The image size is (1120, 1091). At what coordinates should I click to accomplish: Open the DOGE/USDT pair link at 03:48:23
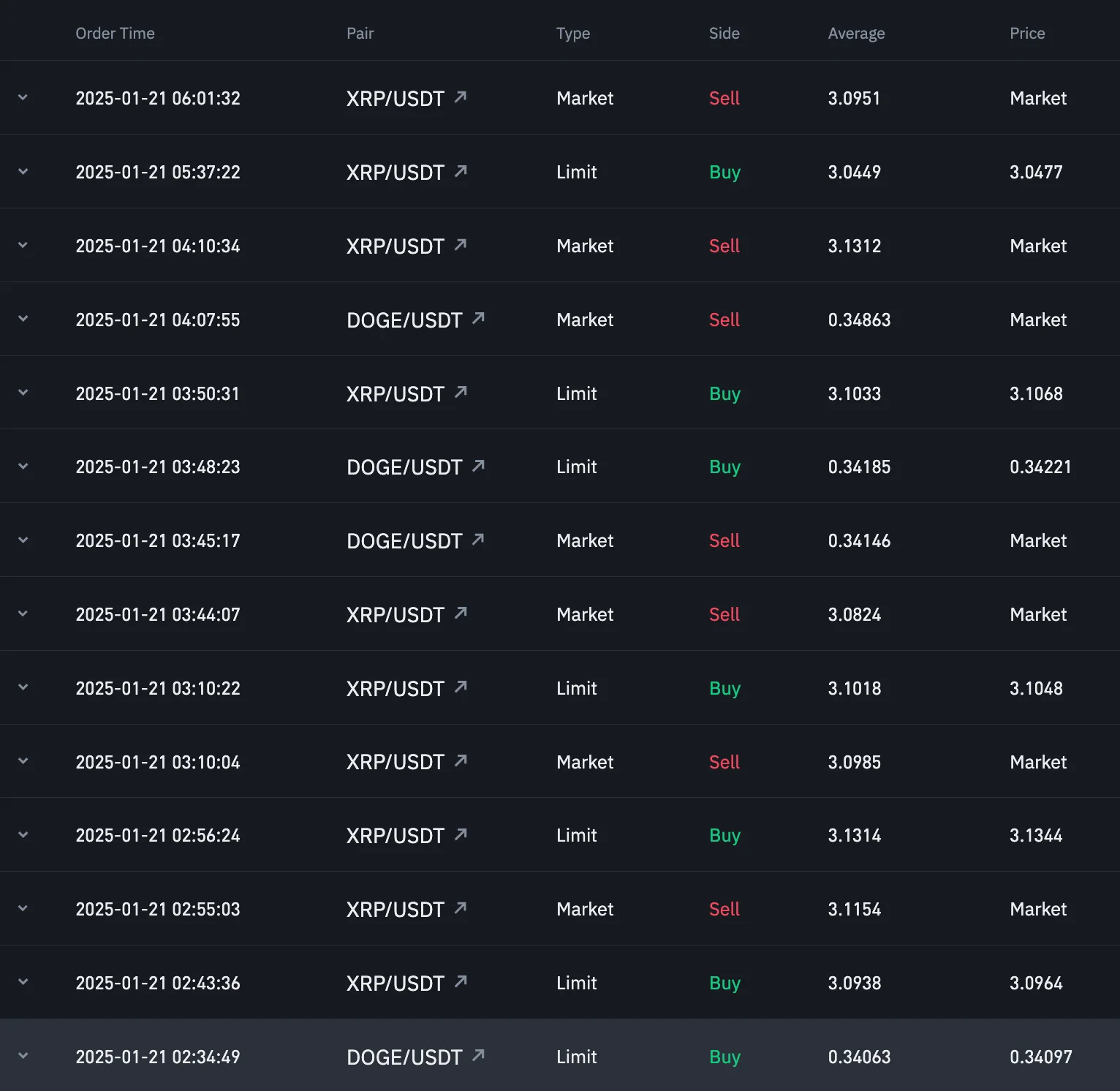coord(404,467)
